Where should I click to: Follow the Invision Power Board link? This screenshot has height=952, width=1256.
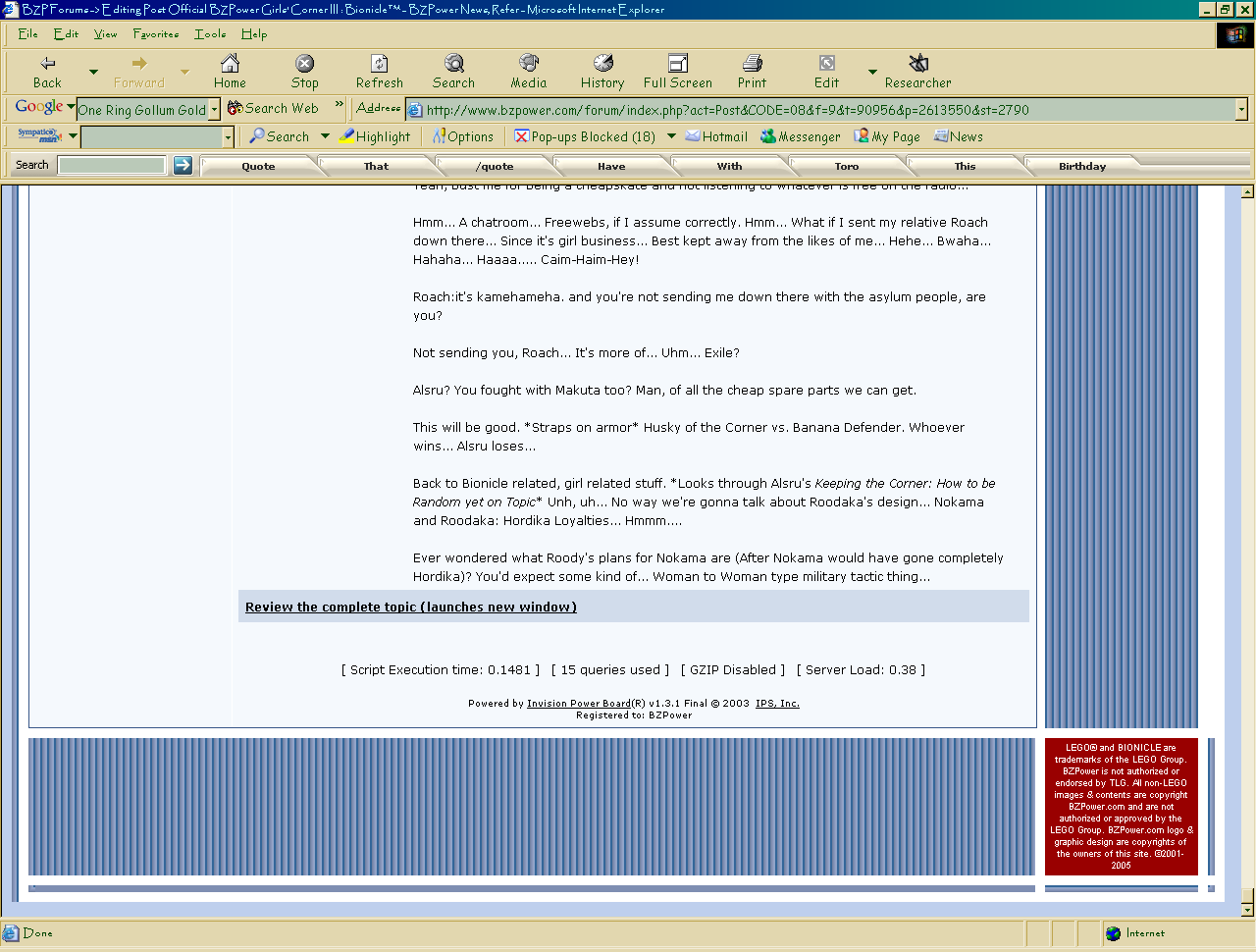pyautogui.click(x=579, y=704)
